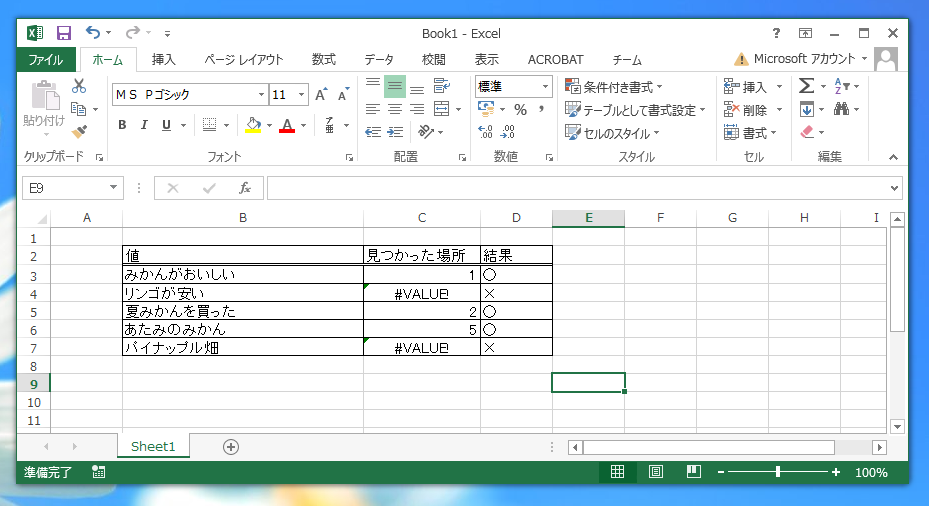Click the macro record icon in status bar

coord(99,472)
